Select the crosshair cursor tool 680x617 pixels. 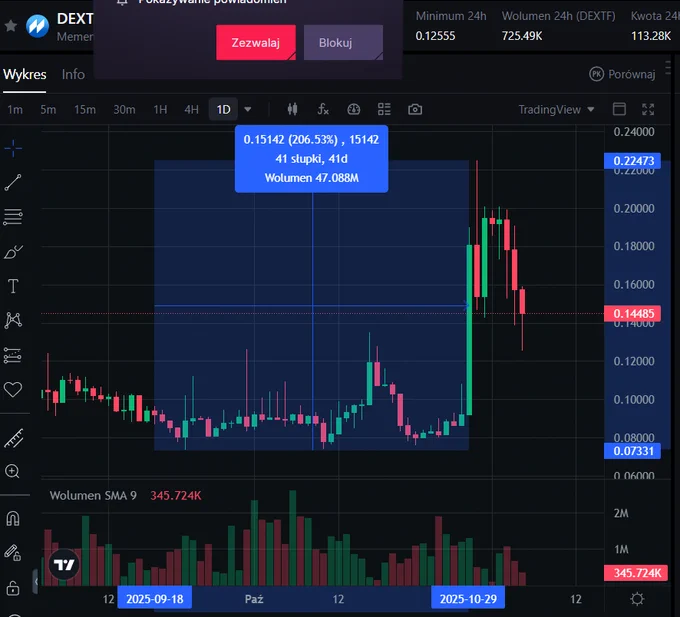point(13,148)
